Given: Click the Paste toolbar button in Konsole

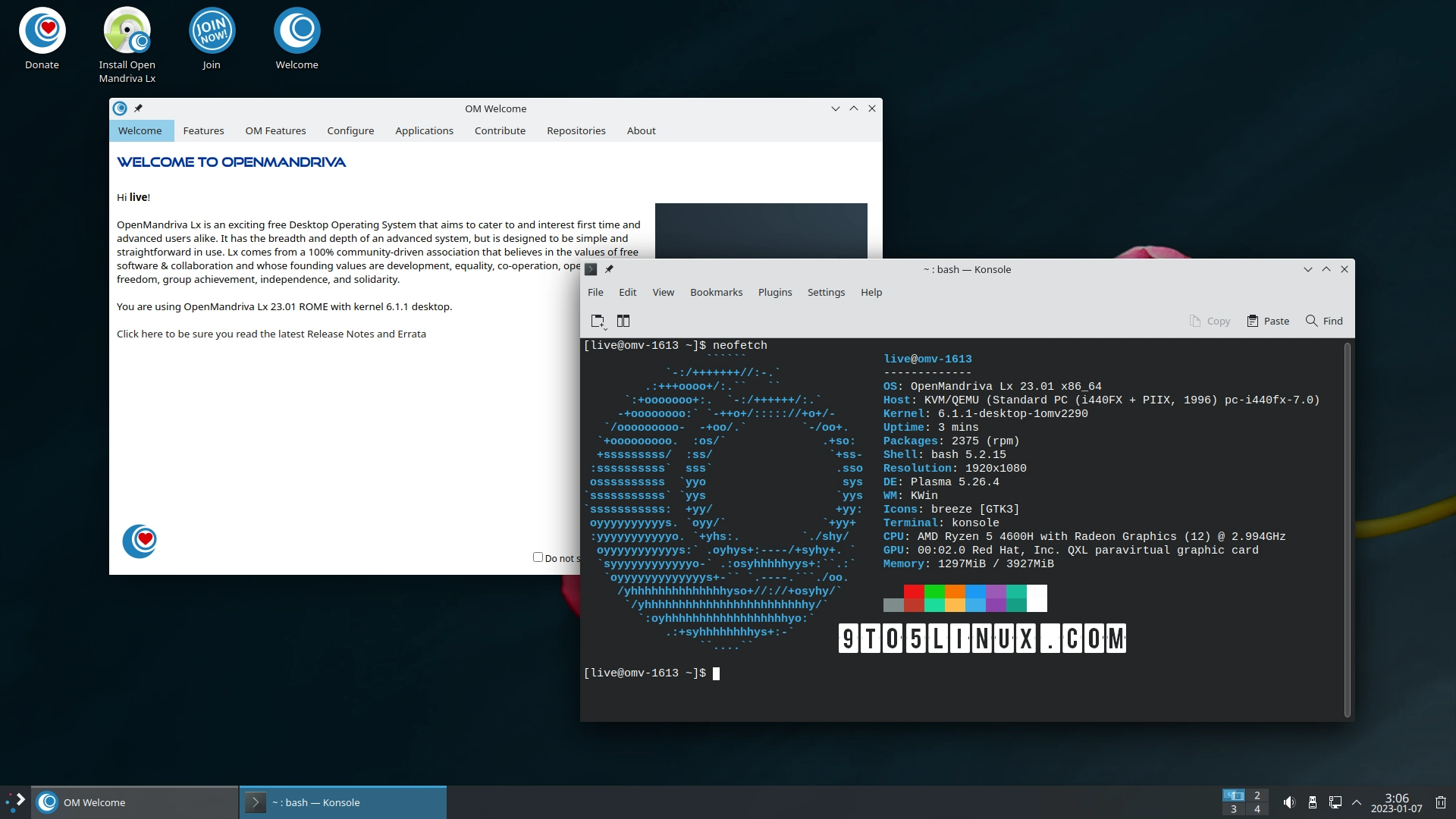Looking at the screenshot, I should [x=1268, y=321].
